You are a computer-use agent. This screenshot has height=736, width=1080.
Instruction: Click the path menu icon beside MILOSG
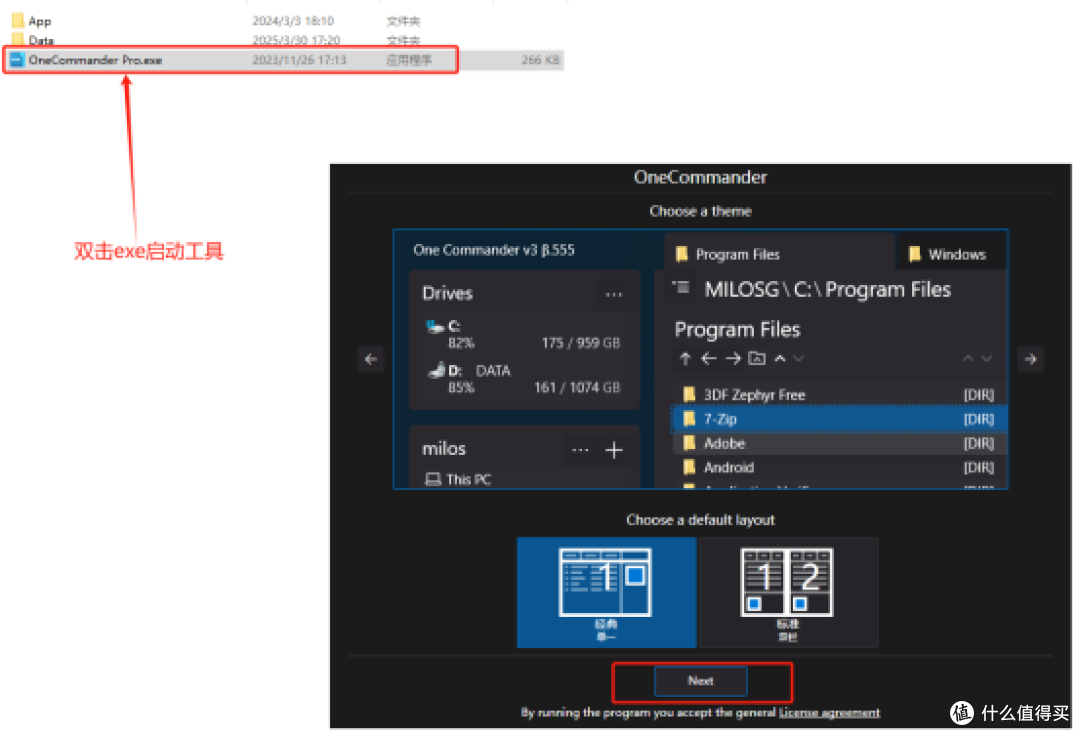(x=681, y=288)
